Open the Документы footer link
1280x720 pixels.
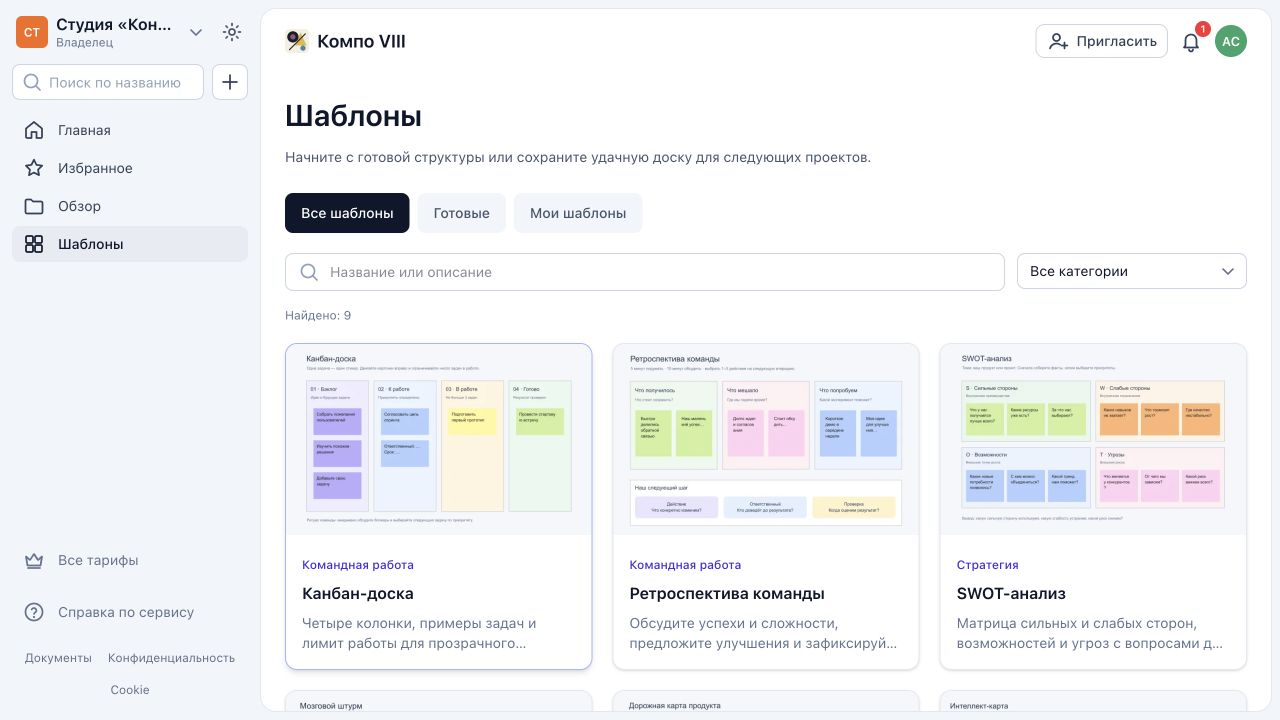pos(58,658)
